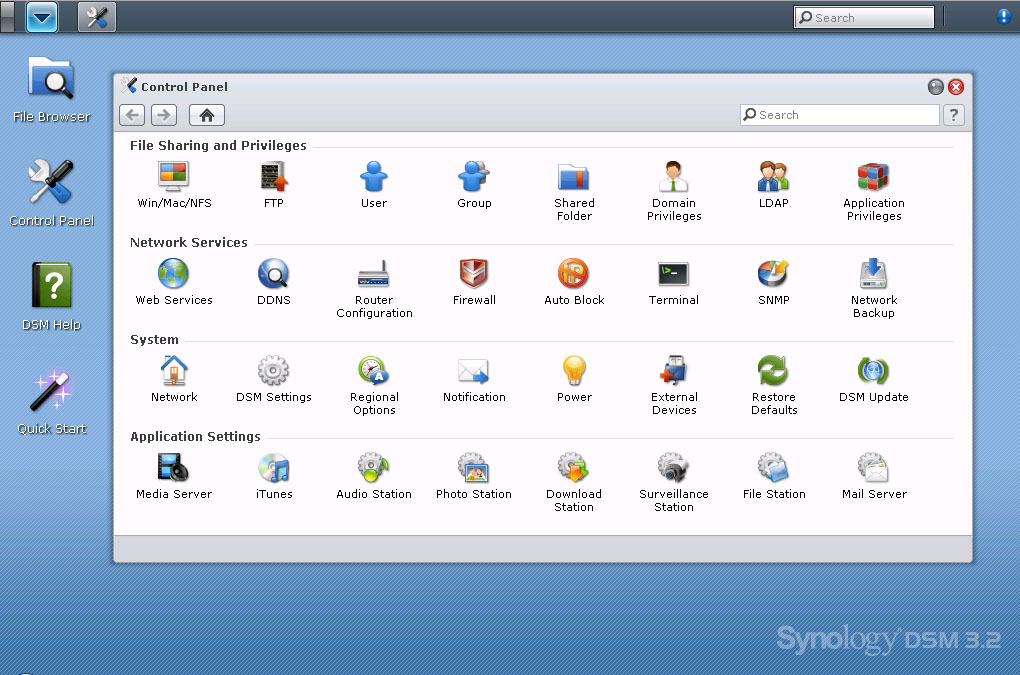The width and height of the screenshot is (1020, 675).
Task: Click the Control Panel search field
Action: (839, 115)
